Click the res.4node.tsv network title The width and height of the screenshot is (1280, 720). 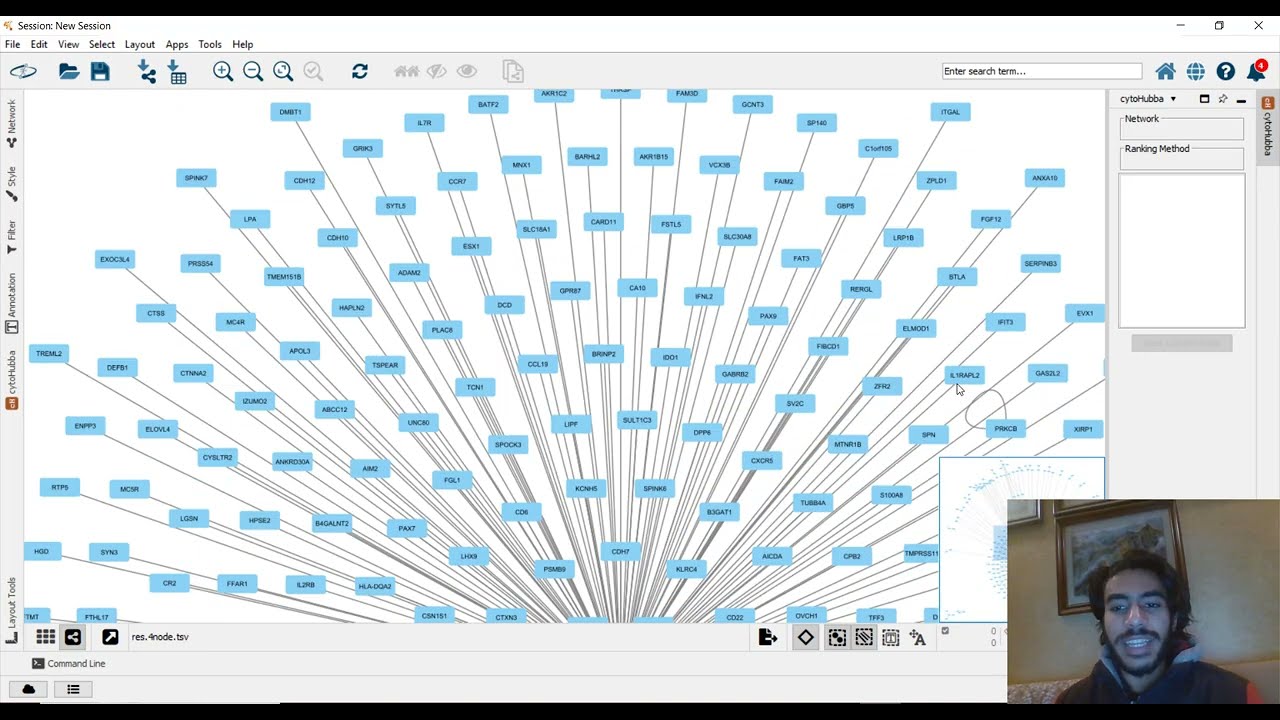click(x=160, y=637)
